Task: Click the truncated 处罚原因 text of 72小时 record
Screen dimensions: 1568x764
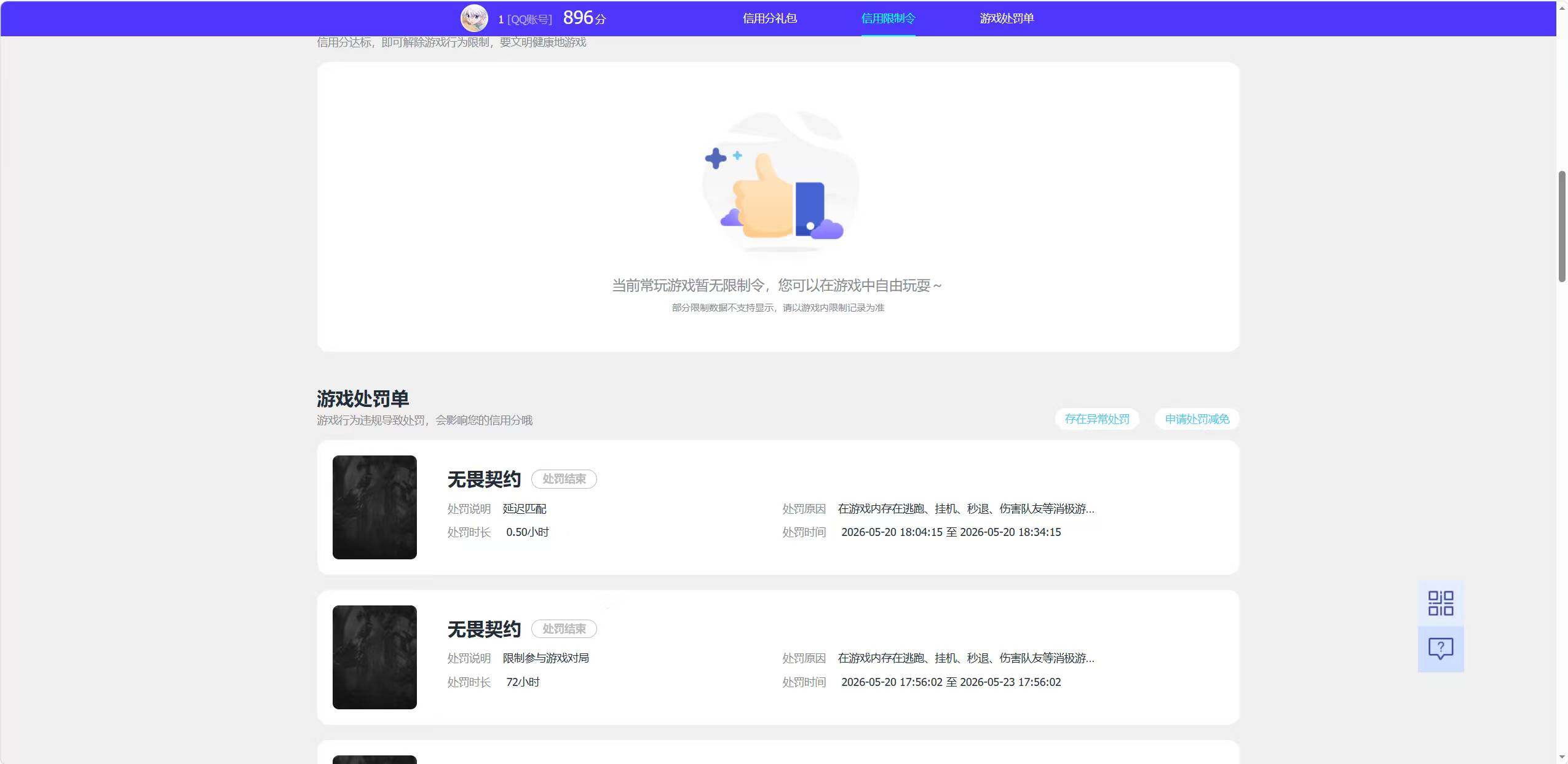Action: (966, 658)
